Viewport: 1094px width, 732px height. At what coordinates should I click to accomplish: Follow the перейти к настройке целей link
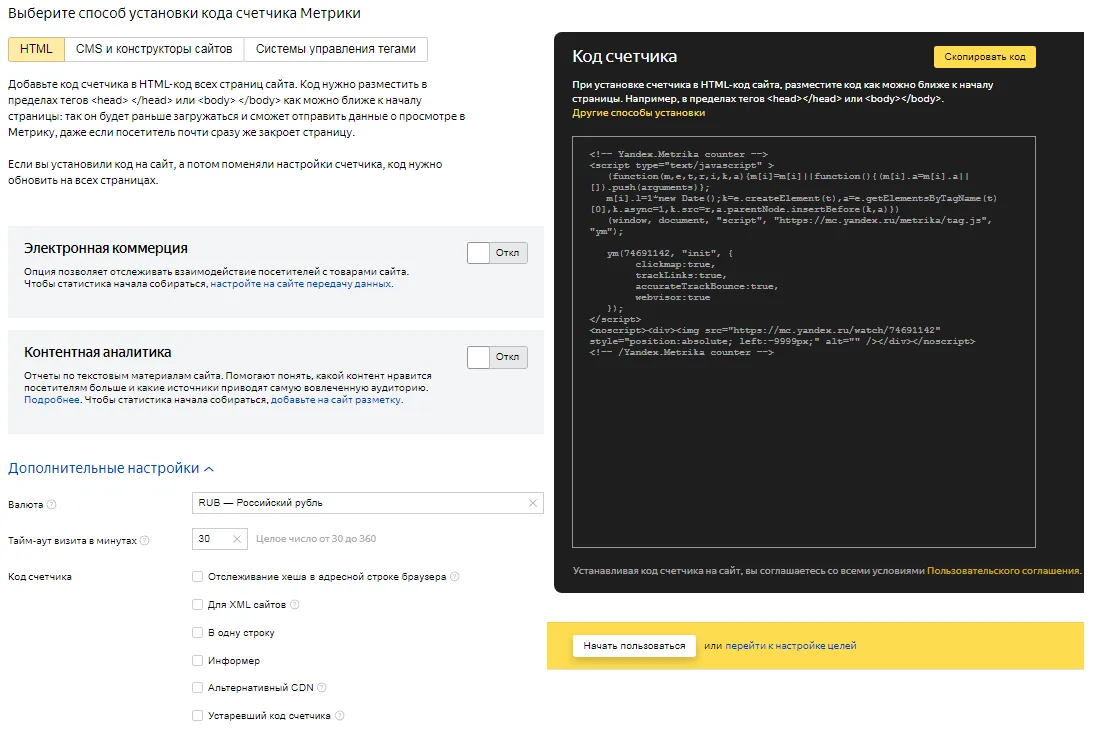pos(790,646)
